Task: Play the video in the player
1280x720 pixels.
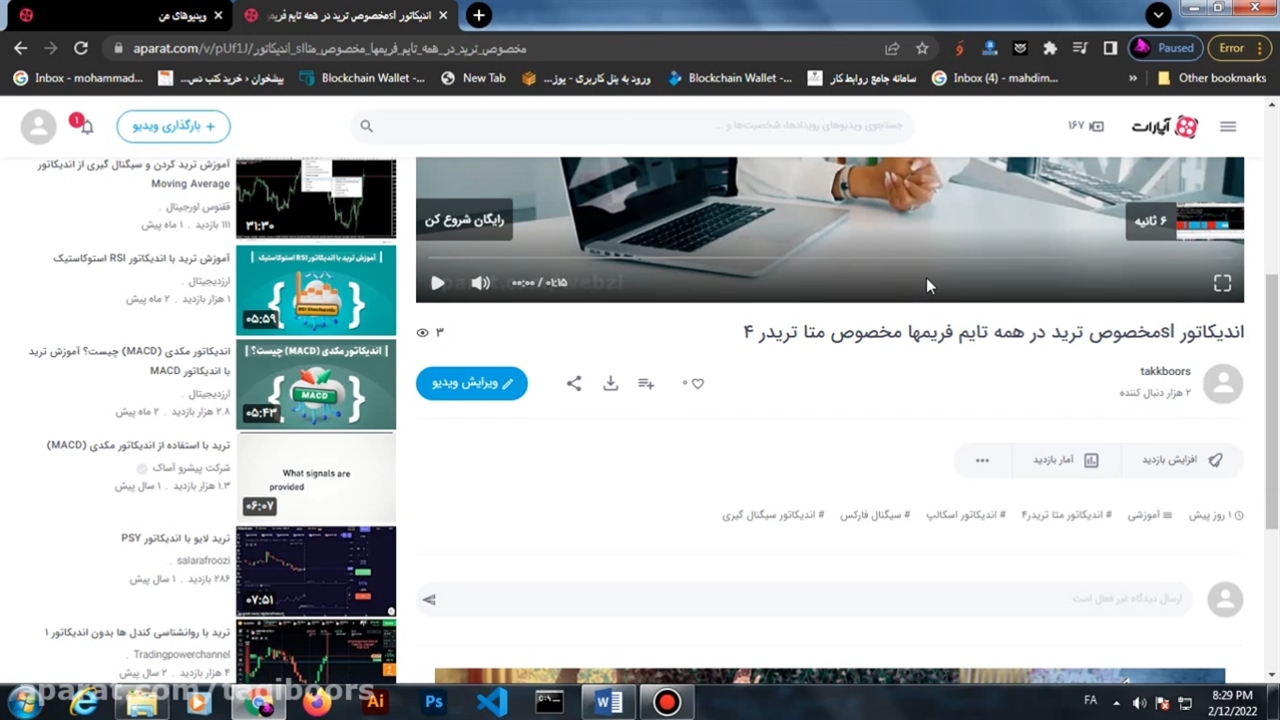Action: click(x=437, y=283)
